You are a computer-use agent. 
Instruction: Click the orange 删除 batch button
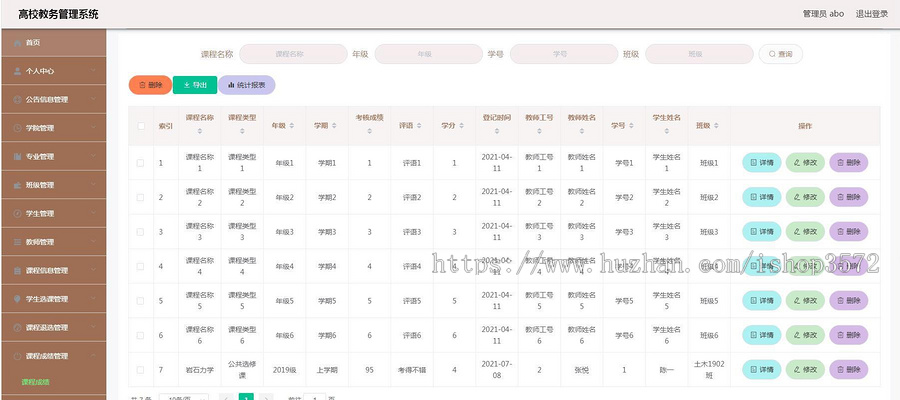(x=150, y=85)
